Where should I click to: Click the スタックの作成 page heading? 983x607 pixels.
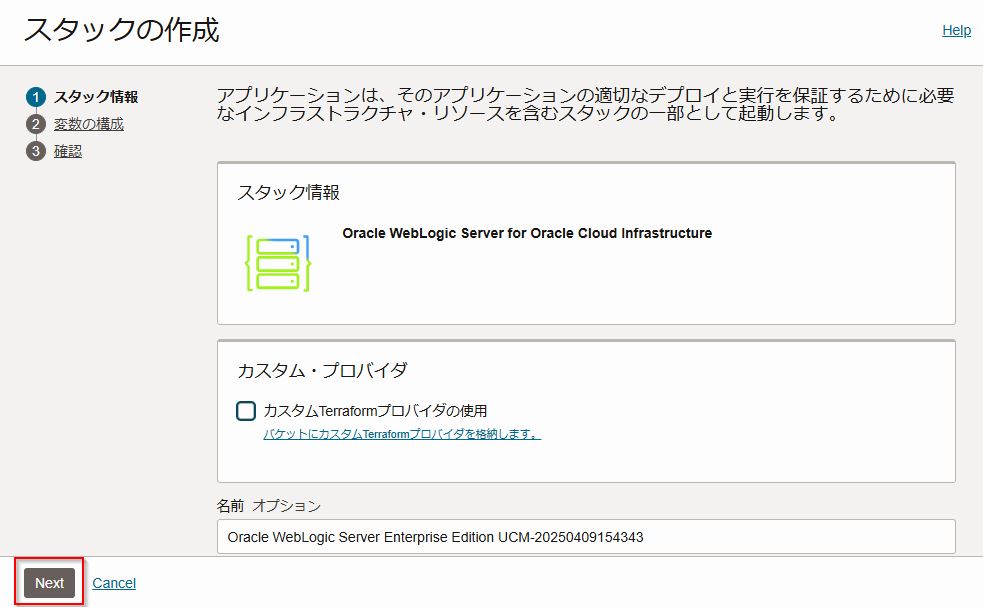(x=121, y=30)
